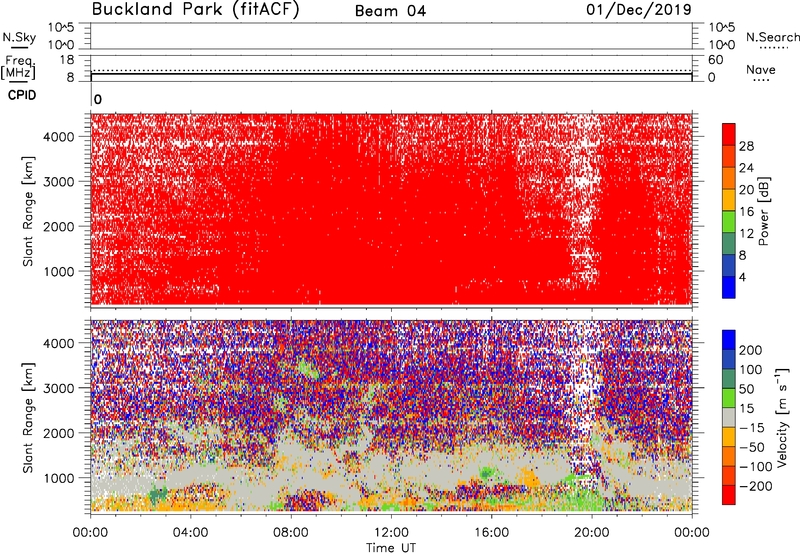Click '1000' on the velocity panel axis
Viewport: 800px width, 554px height.
(x=58, y=478)
